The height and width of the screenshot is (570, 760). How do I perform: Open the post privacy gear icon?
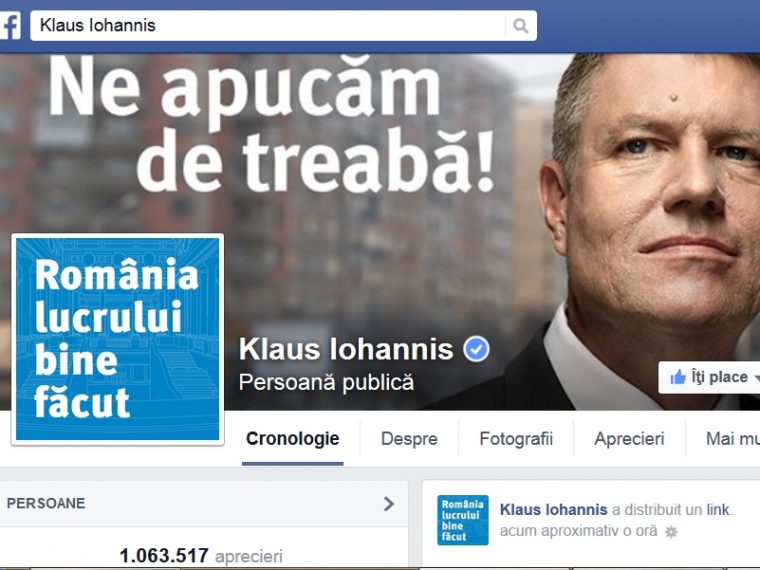tap(671, 532)
